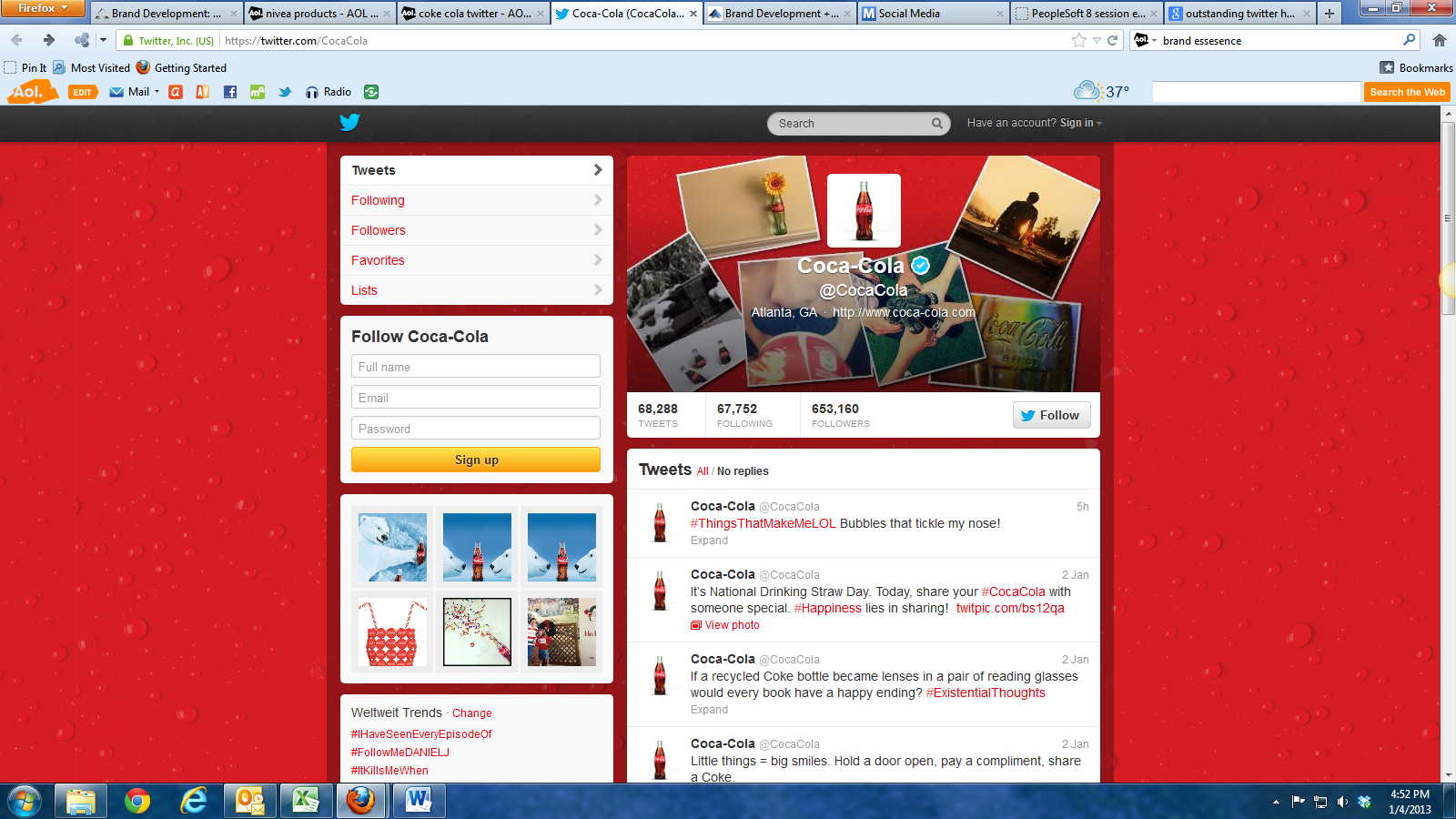Open Twitter bird icon in AOL toolbar

coord(285,92)
